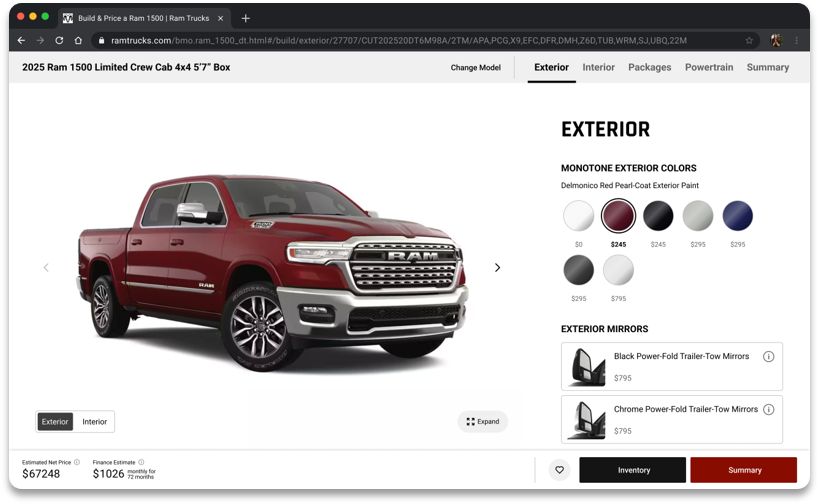Expand the truck image viewer

[x=483, y=421]
